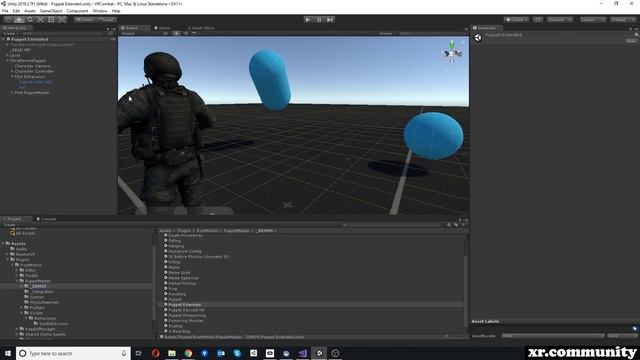Open the AssetBundle name dropdown
The height and width of the screenshot is (360, 640).
[553, 336]
